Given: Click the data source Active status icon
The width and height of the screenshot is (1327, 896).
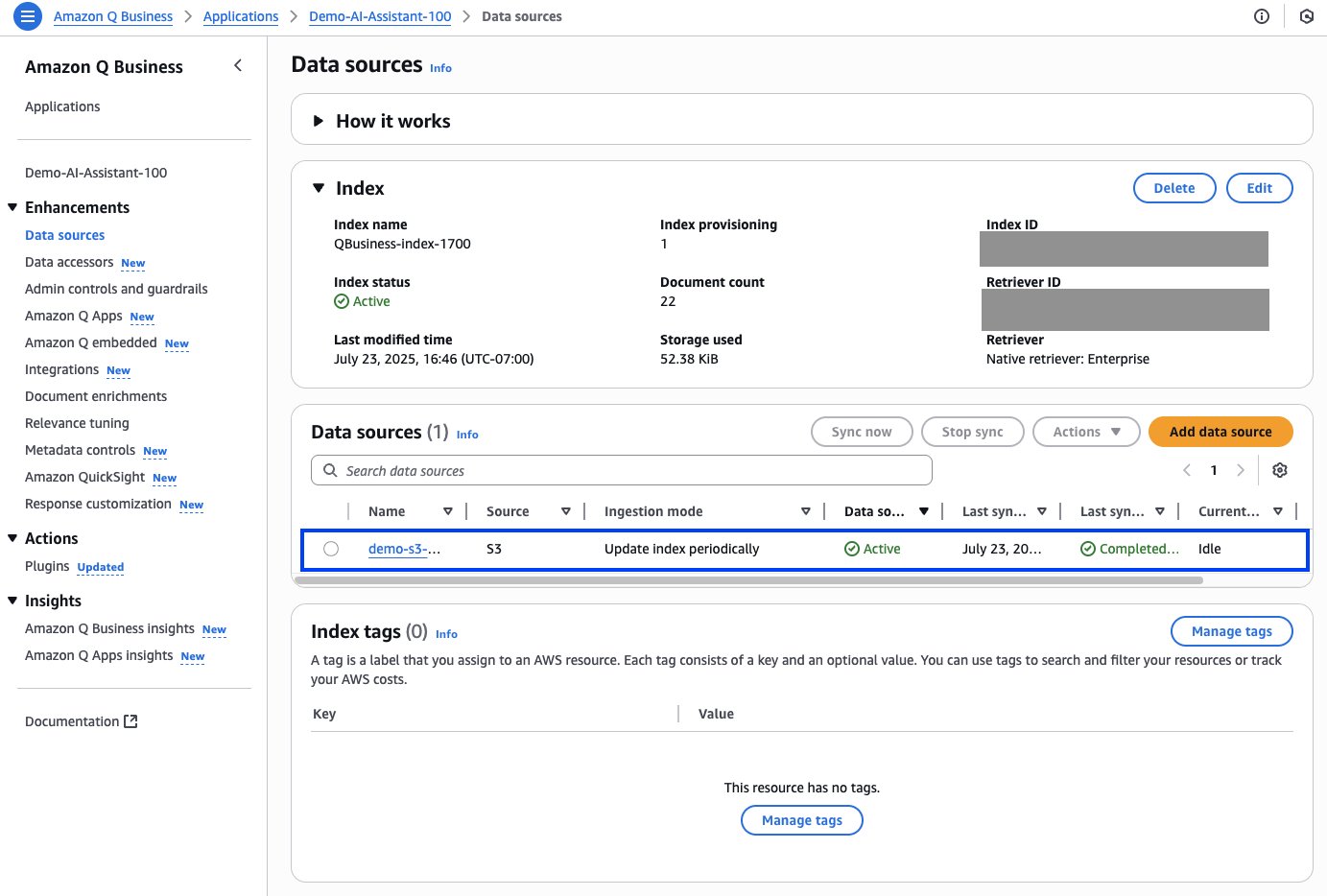Looking at the screenshot, I should point(852,549).
